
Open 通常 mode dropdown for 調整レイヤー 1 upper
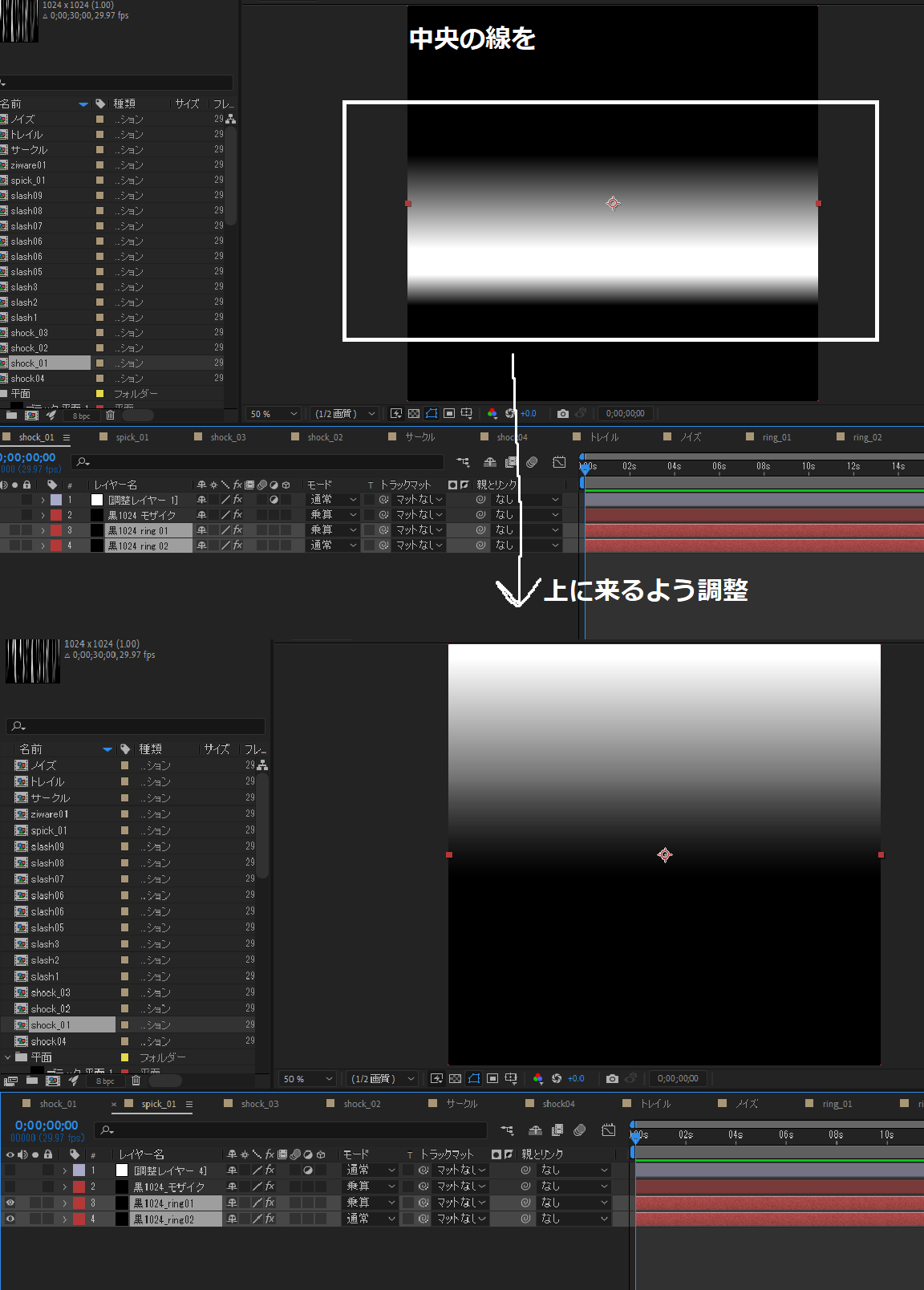333,500
